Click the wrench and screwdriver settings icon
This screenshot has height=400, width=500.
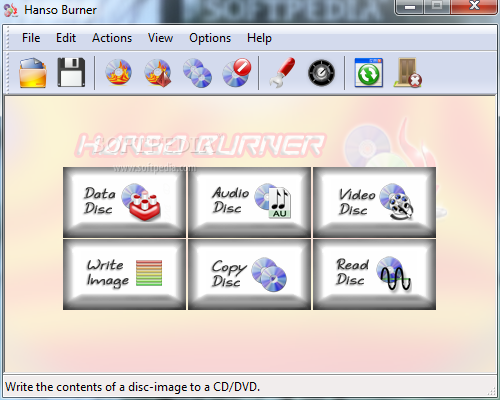[282, 73]
